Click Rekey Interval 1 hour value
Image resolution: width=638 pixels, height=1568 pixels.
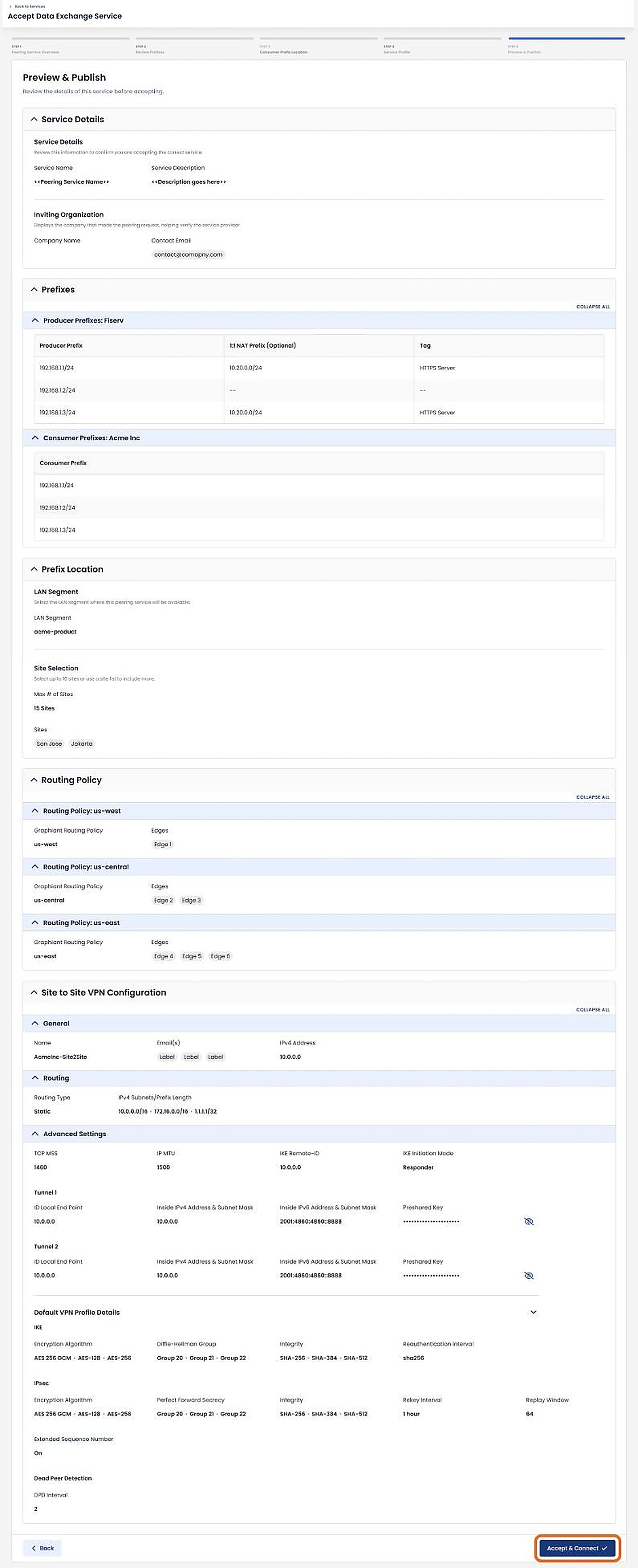click(411, 1414)
